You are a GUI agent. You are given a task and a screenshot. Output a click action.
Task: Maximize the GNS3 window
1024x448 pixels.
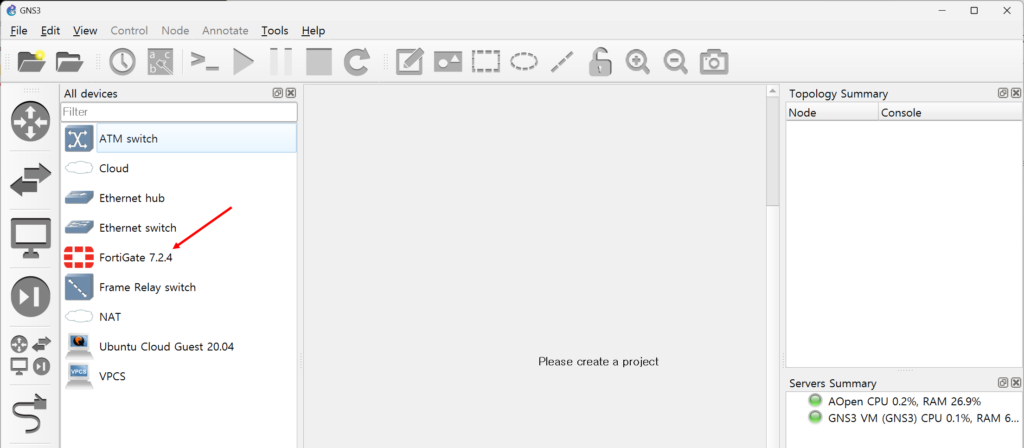click(974, 10)
